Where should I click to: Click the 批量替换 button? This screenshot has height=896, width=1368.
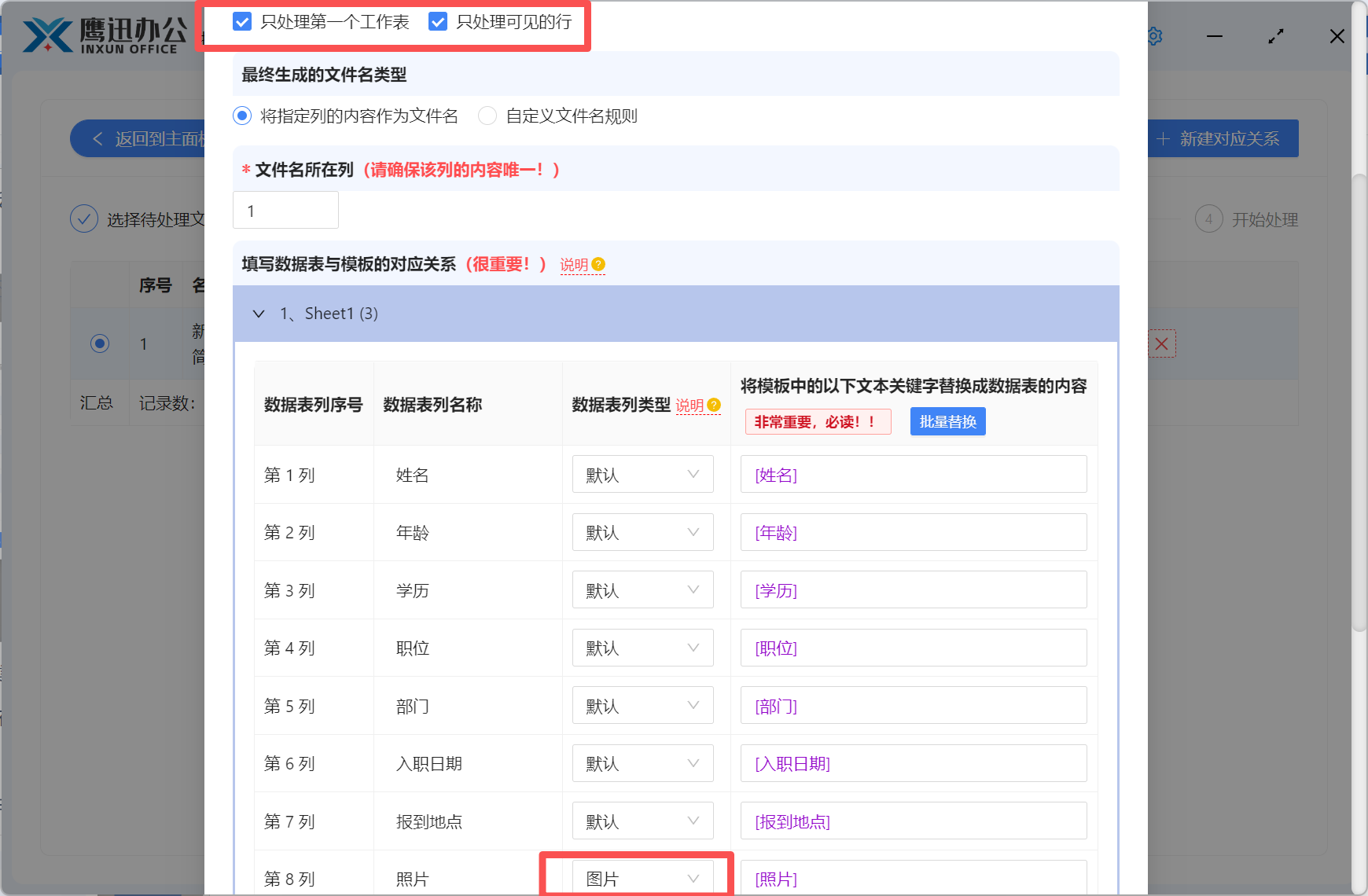947,421
